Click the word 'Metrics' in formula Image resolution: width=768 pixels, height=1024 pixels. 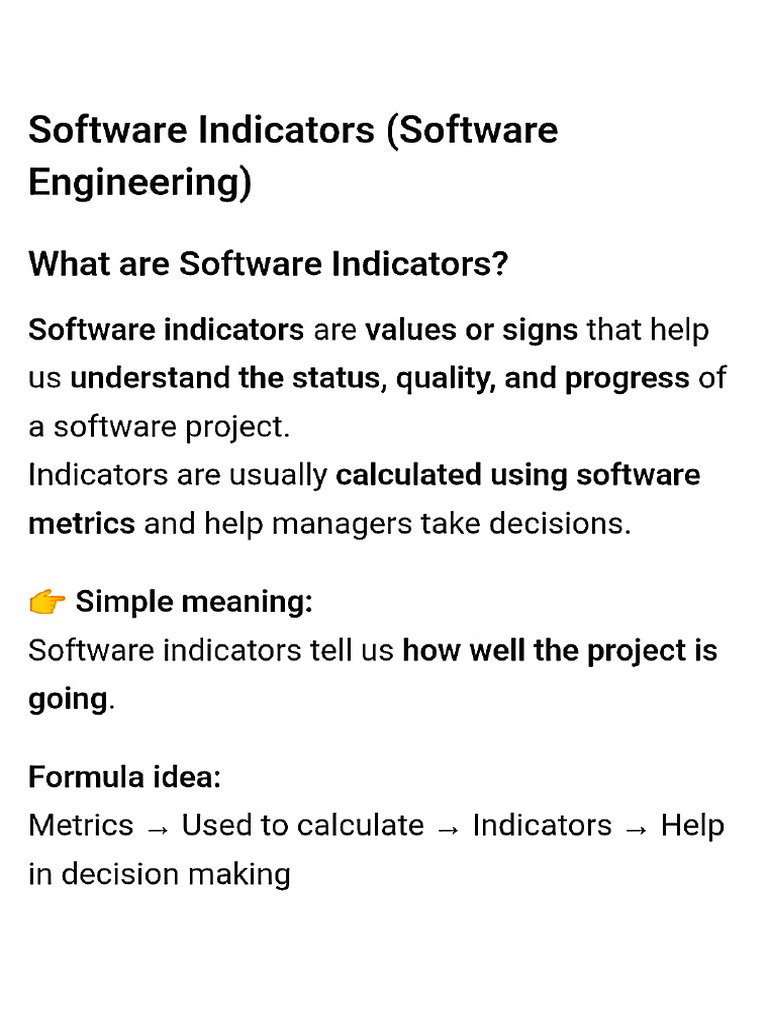tap(81, 825)
